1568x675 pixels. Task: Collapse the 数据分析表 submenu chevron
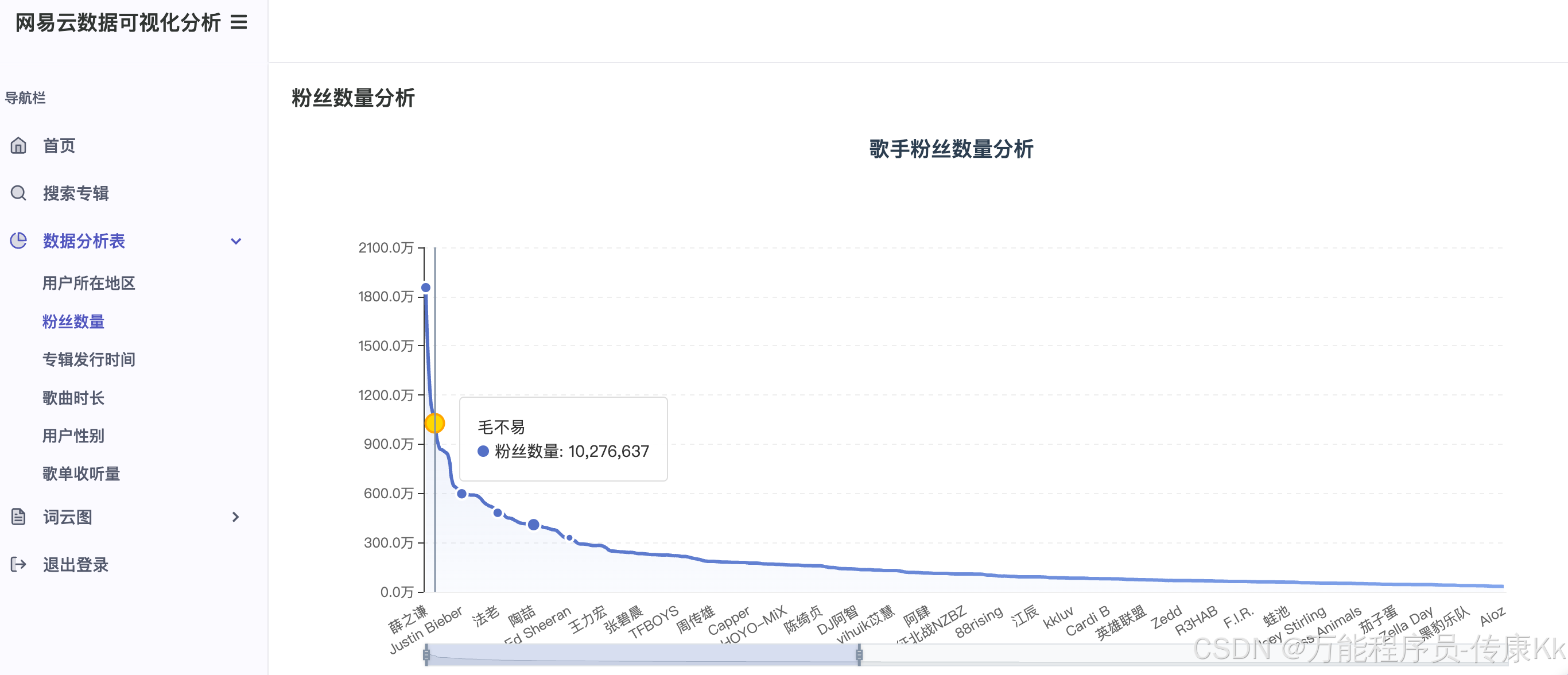coord(236,241)
